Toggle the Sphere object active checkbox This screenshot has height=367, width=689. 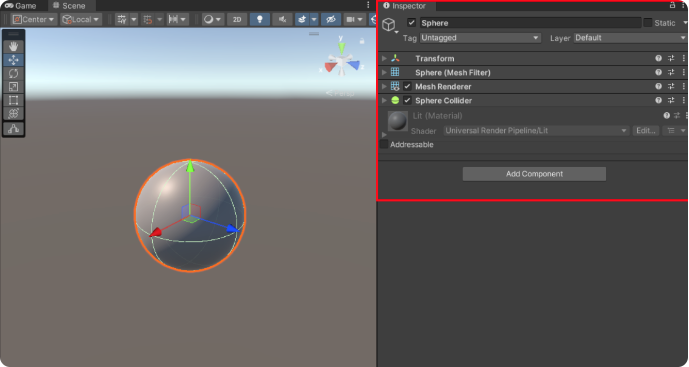pyautogui.click(x=411, y=22)
